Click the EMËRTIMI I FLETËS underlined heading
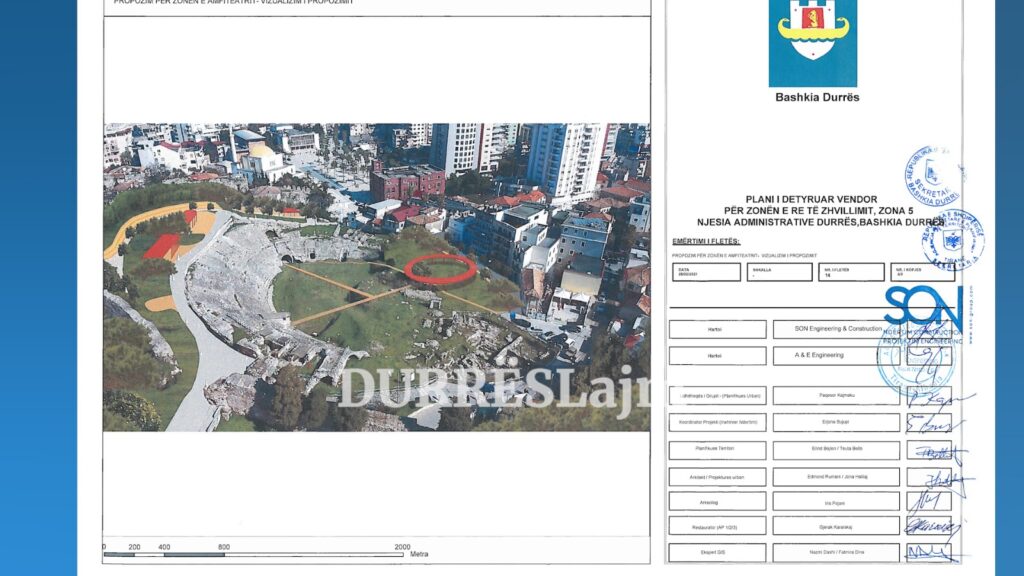The image size is (1024, 576). [x=709, y=243]
